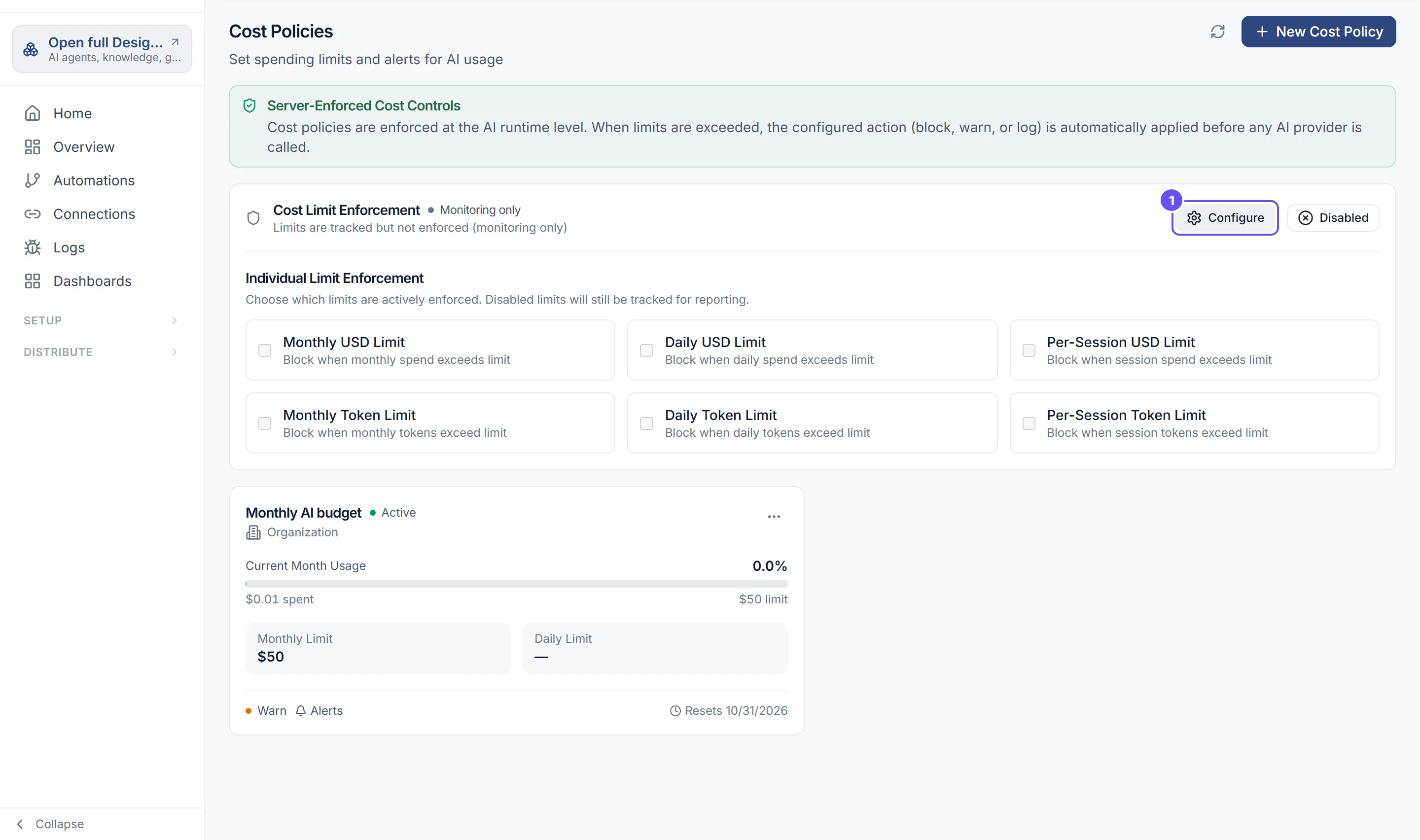
Task: Click the Connections link icon
Action: coord(32,214)
